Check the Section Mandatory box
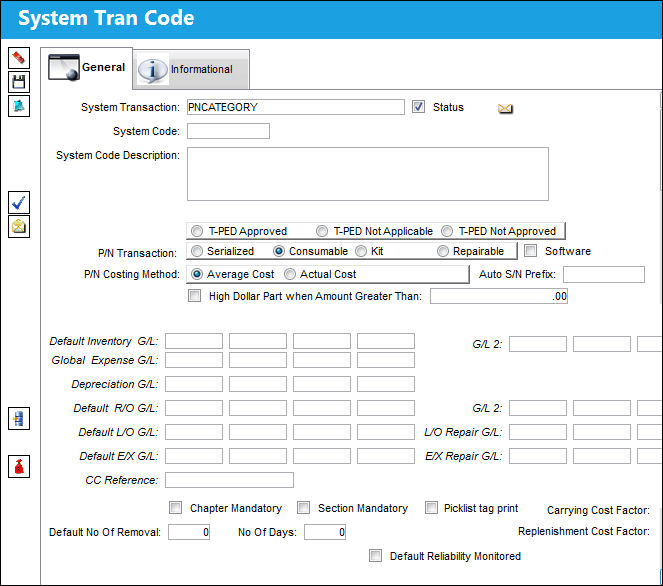The image size is (663, 586). 304,507
